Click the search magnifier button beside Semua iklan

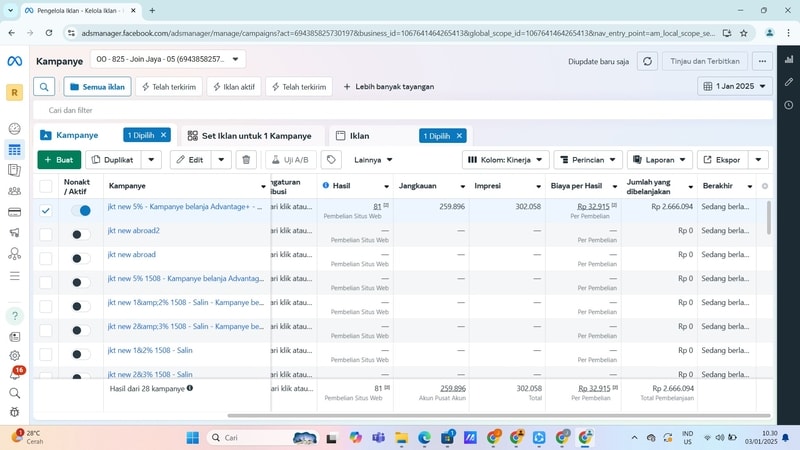(x=44, y=87)
